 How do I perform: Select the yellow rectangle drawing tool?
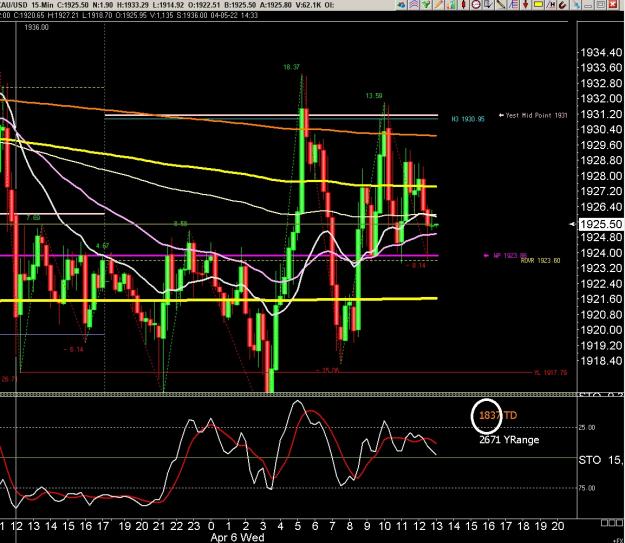point(538,5)
